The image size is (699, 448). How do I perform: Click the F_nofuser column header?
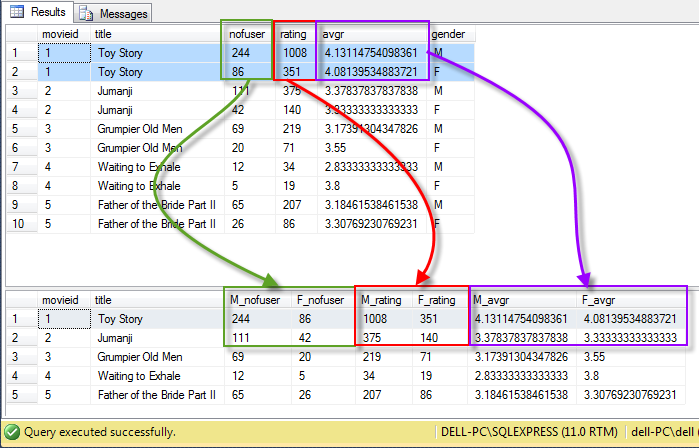322,299
